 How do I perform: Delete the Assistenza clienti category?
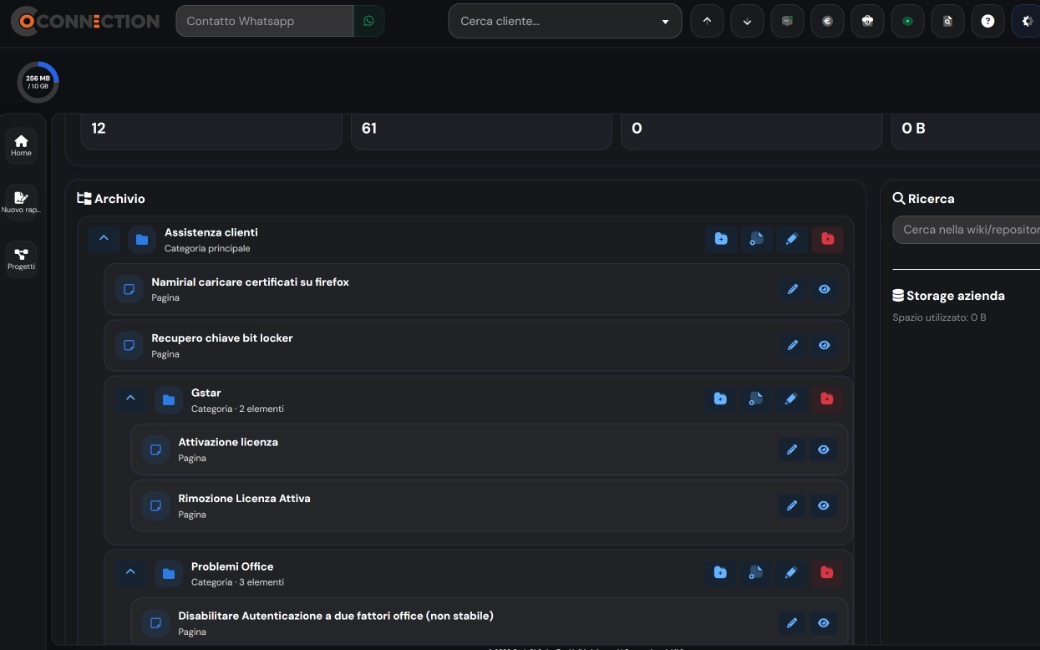point(827,239)
